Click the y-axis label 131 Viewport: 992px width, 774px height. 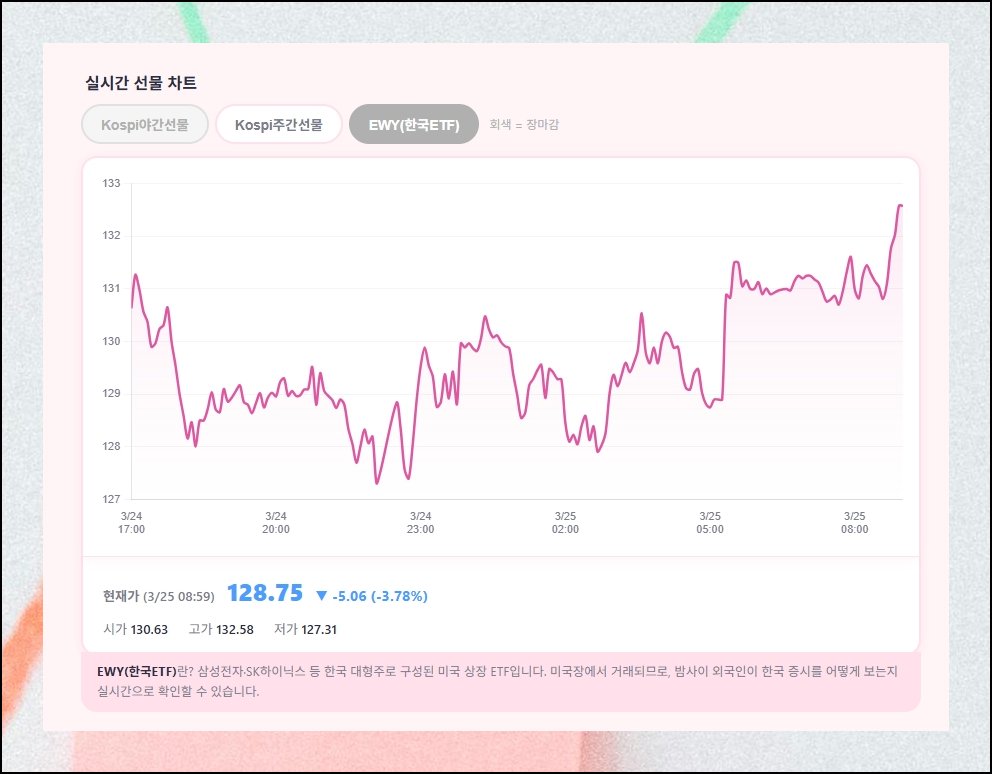[111, 289]
